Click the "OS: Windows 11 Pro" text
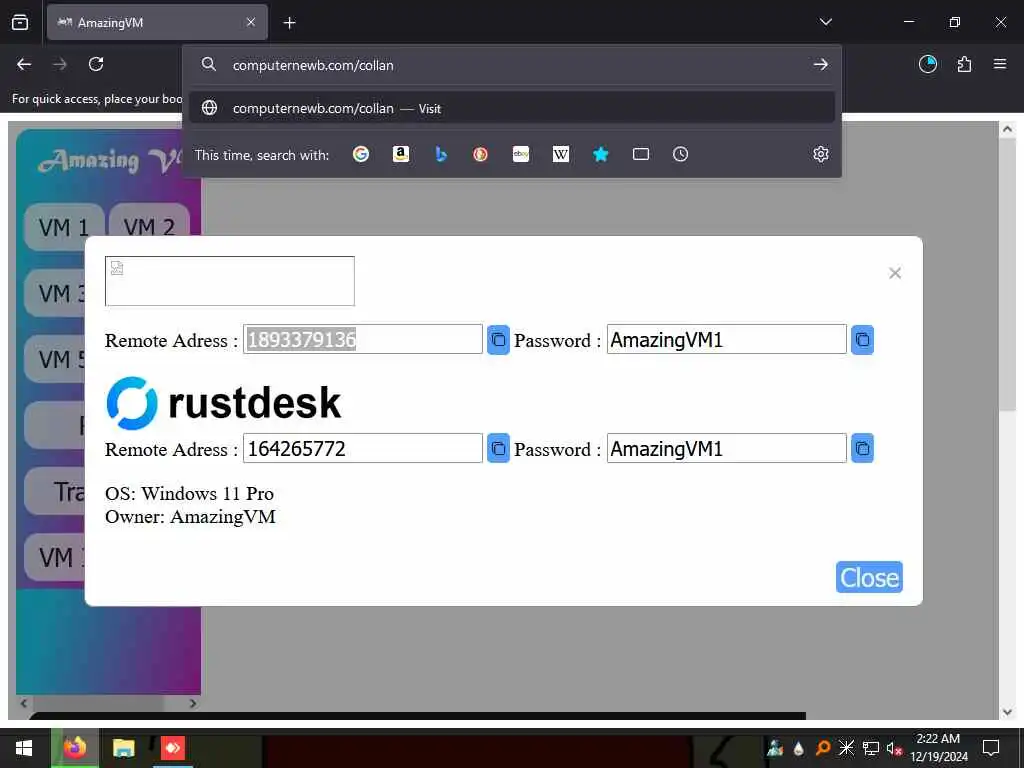The image size is (1024, 768). coord(189,494)
